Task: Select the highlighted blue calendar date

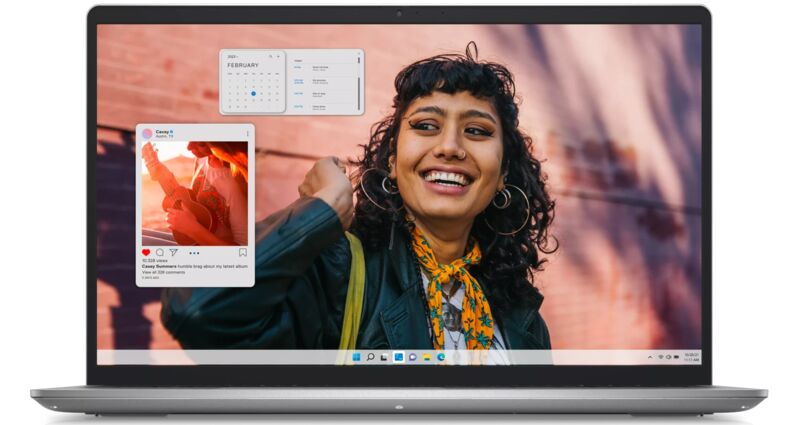Action: tap(254, 93)
